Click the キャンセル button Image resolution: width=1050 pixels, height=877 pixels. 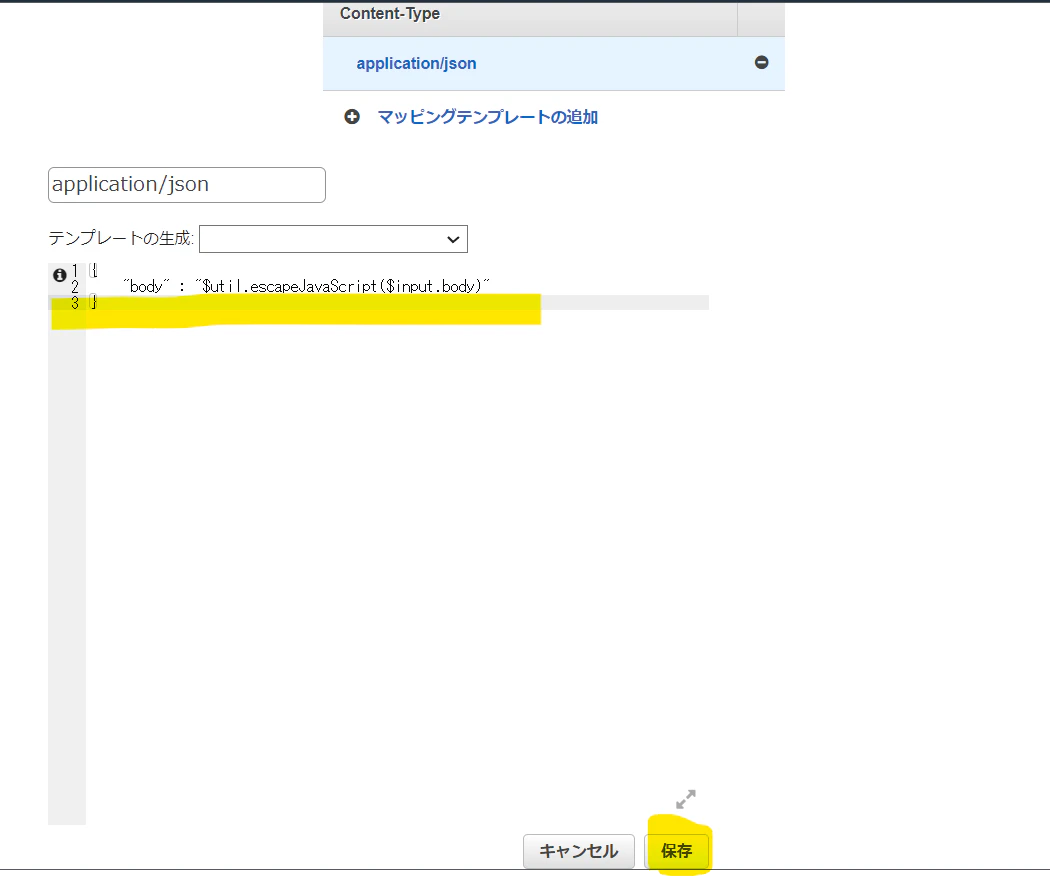(579, 851)
